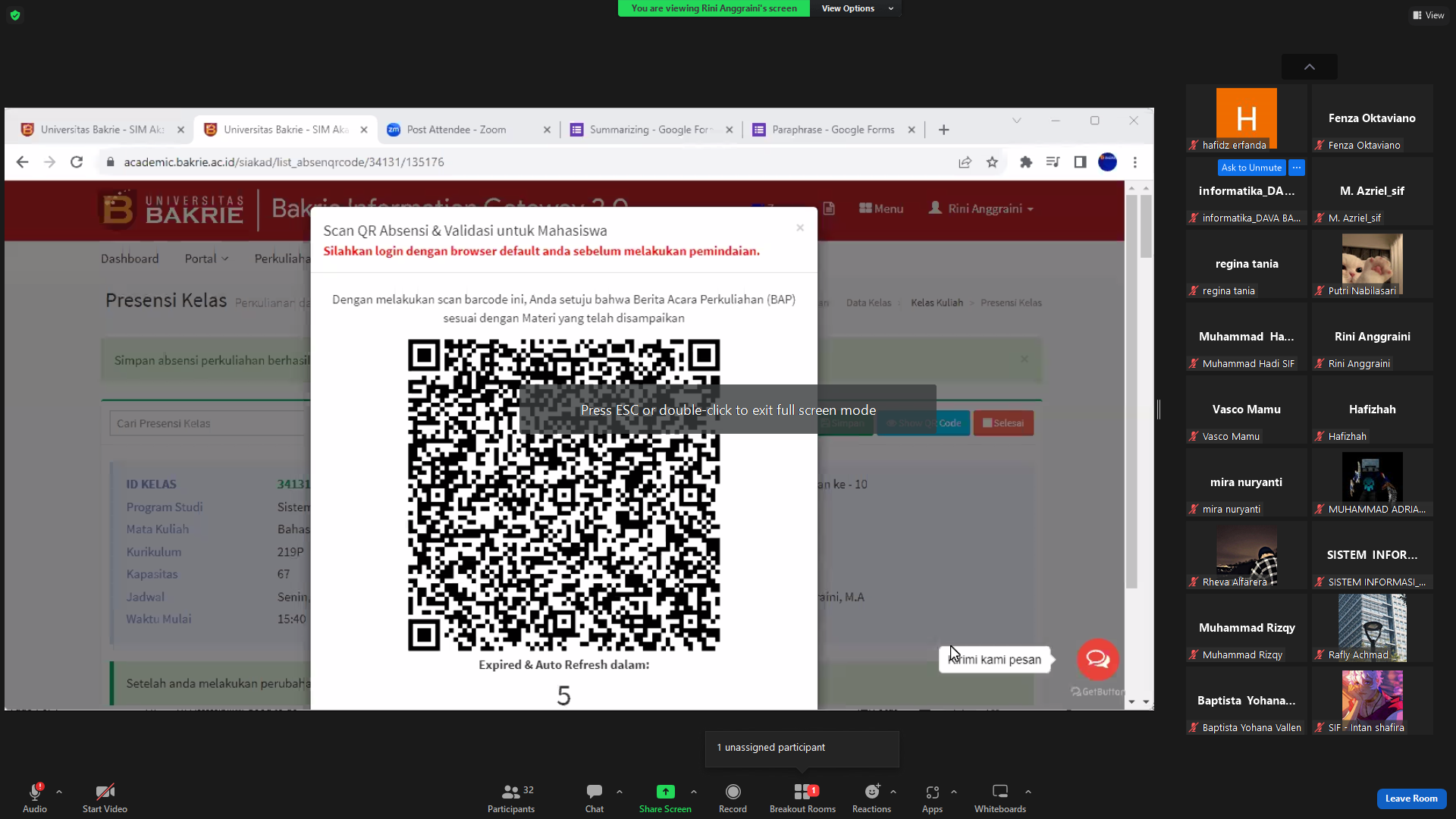This screenshot has height=819, width=1456.
Task: Open View Options dropdown
Action: click(x=857, y=8)
